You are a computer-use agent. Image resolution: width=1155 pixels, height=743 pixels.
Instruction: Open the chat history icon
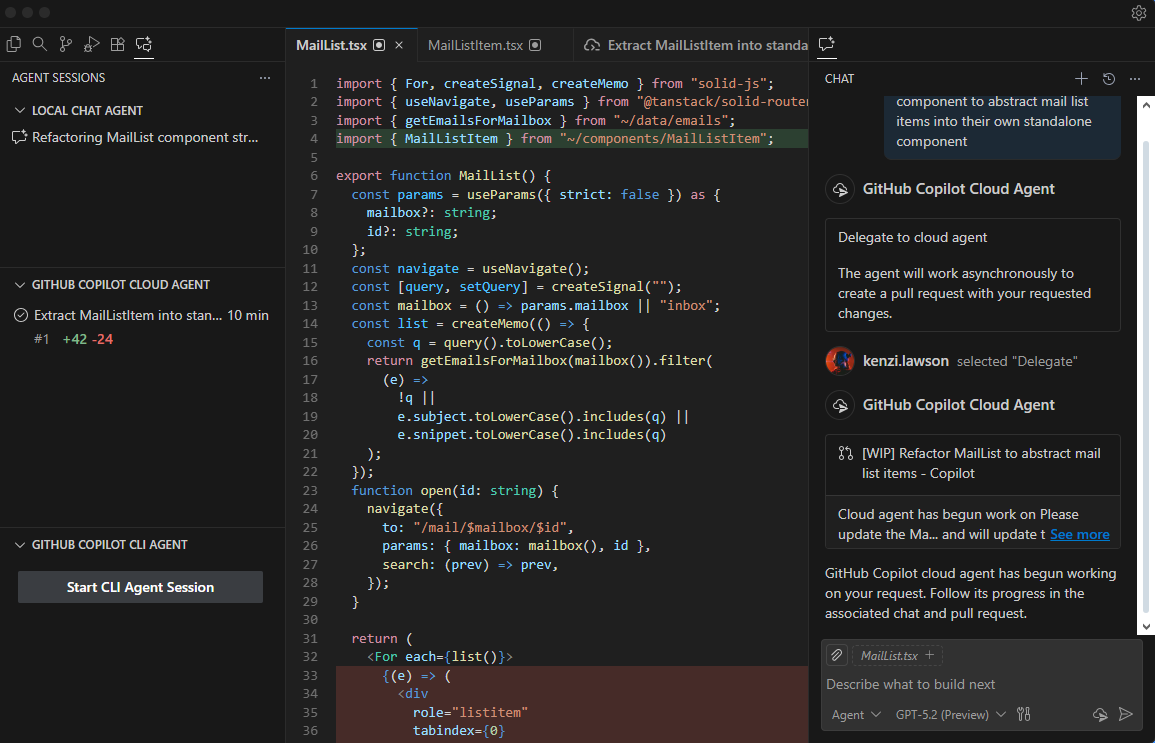pyautogui.click(x=1108, y=78)
